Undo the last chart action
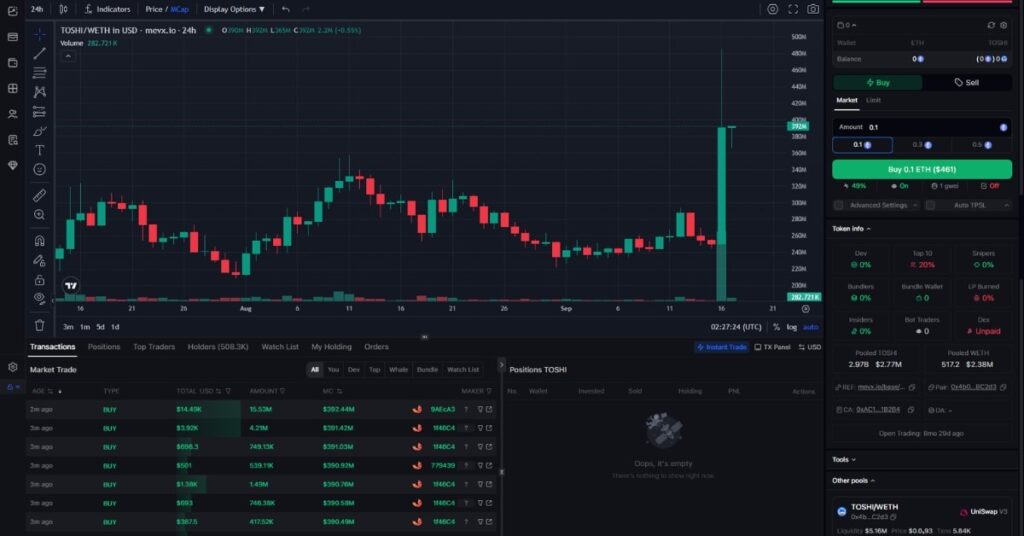1024x536 pixels. [x=285, y=9]
